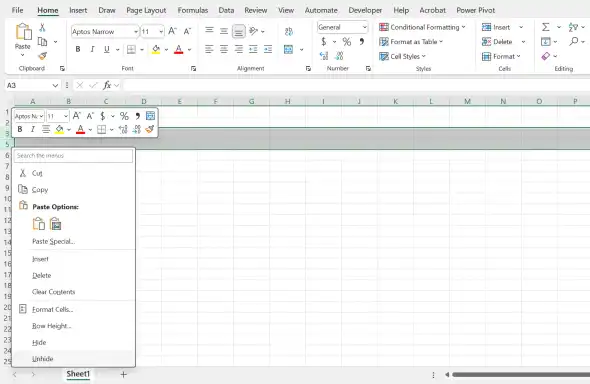Open ribbon Font Color dropdown arrow
590x384 pixels.
click(x=189, y=50)
